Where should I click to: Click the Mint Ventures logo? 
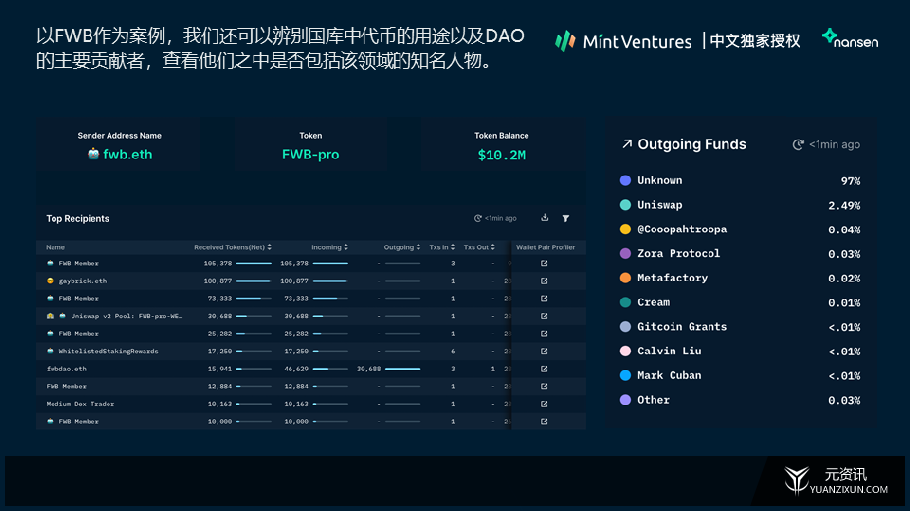pyautogui.click(x=623, y=41)
